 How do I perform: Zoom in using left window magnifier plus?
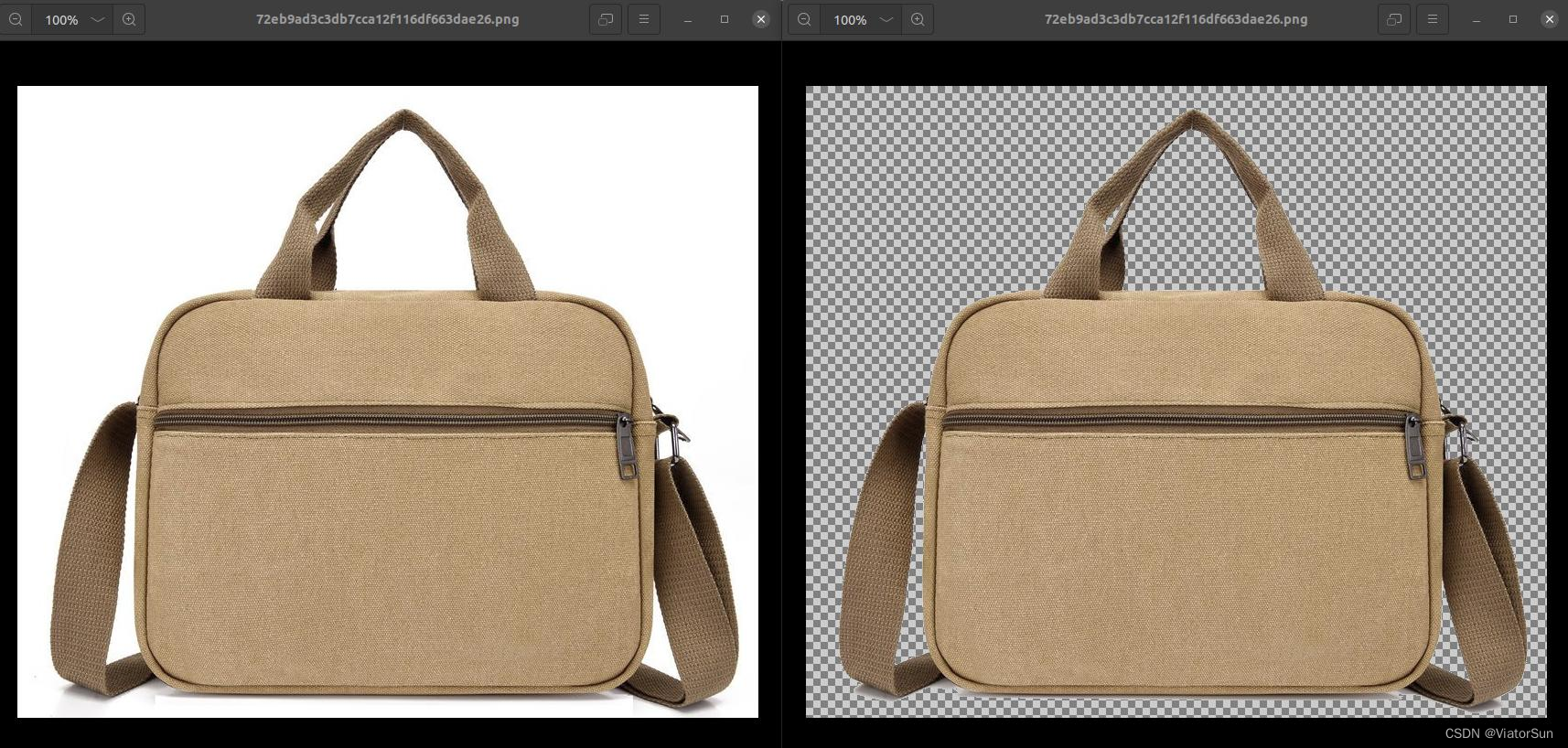pyautogui.click(x=129, y=19)
